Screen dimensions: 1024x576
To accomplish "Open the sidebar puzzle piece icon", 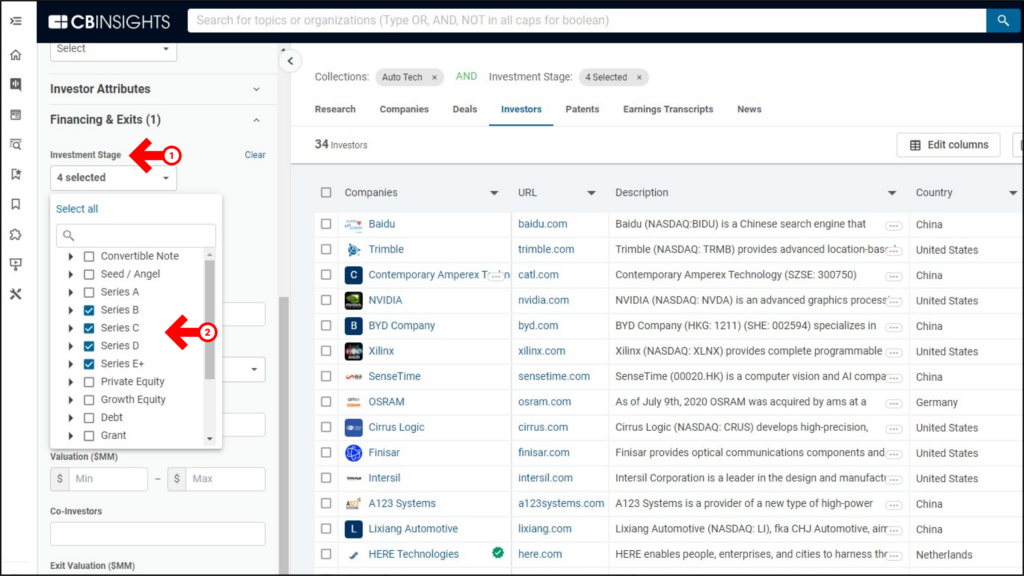I will pos(16,234).
